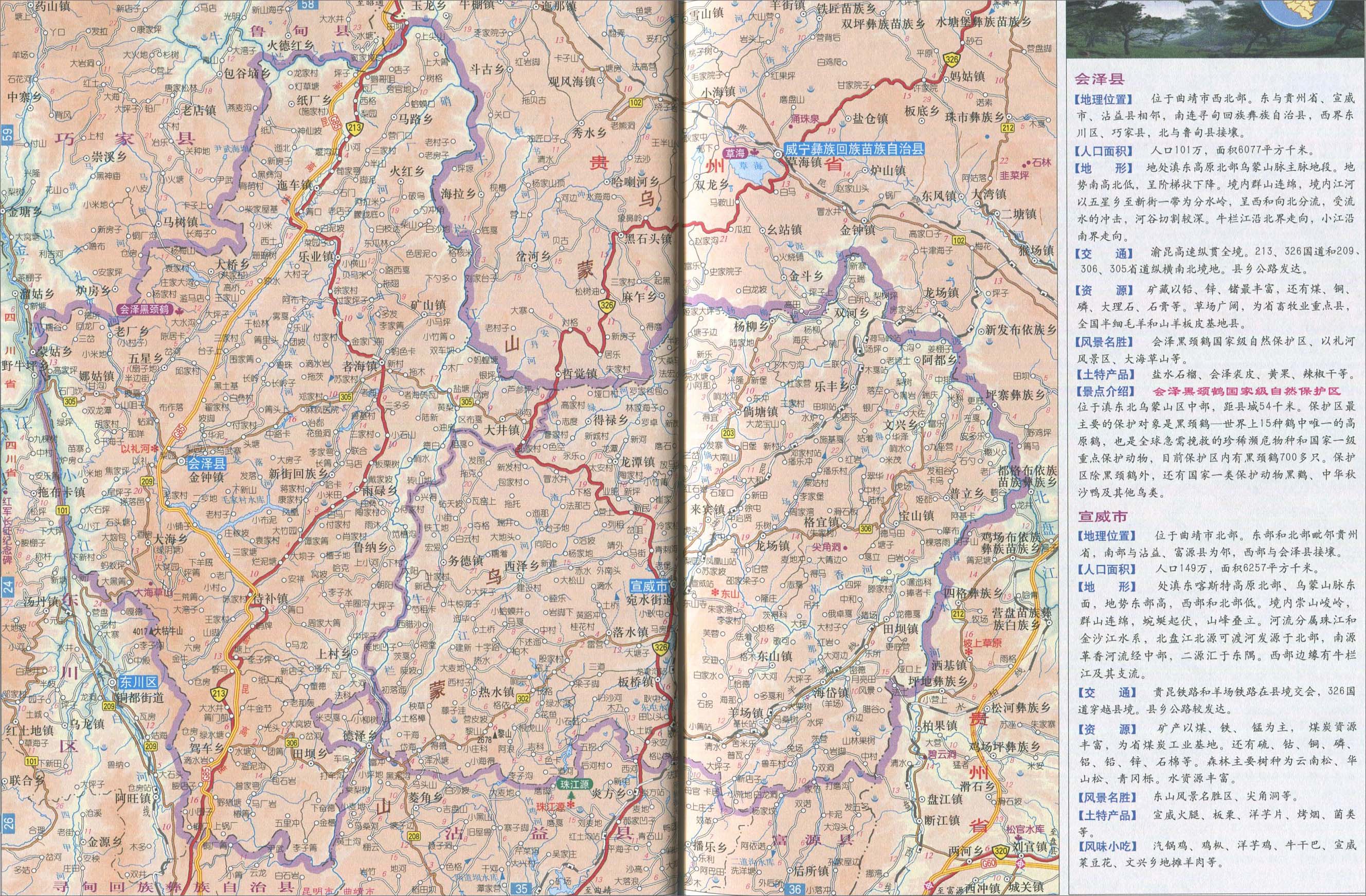This screenshot has height=896, width=1366.
Task: Click the red star marker at 东山 scenic spot
Action: (714, 593)
